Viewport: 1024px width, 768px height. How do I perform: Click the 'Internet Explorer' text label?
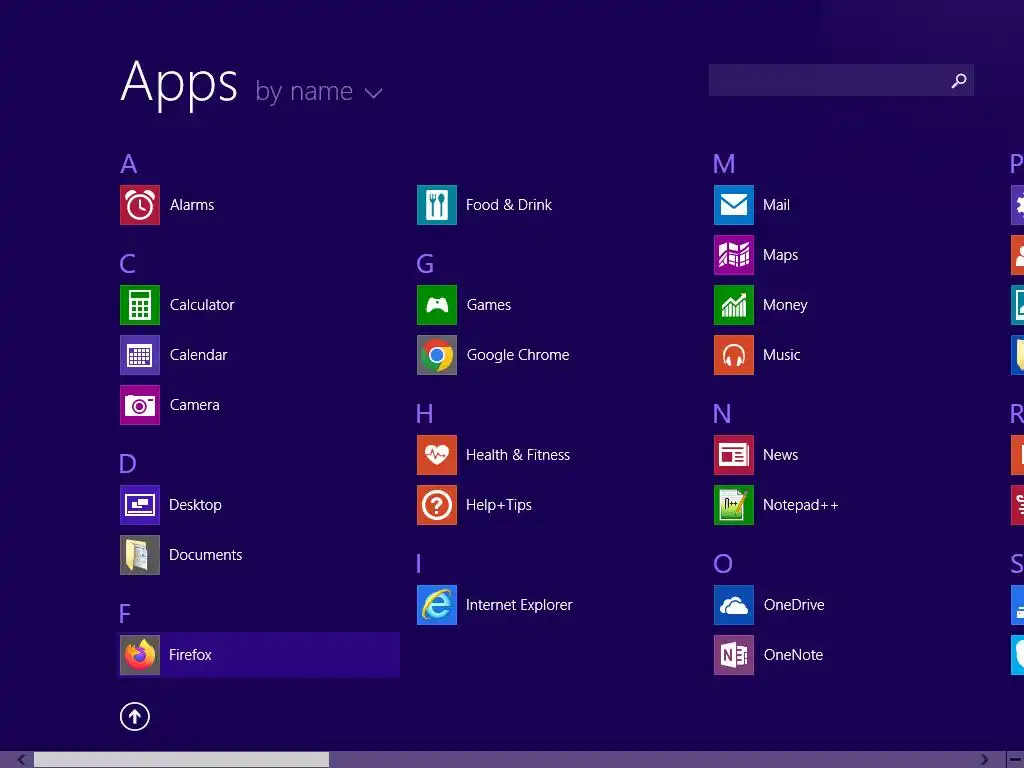519,605
